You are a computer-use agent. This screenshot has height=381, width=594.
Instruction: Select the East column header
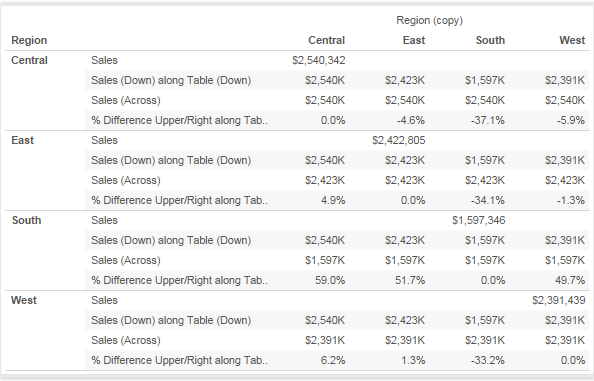click(414, 40)
